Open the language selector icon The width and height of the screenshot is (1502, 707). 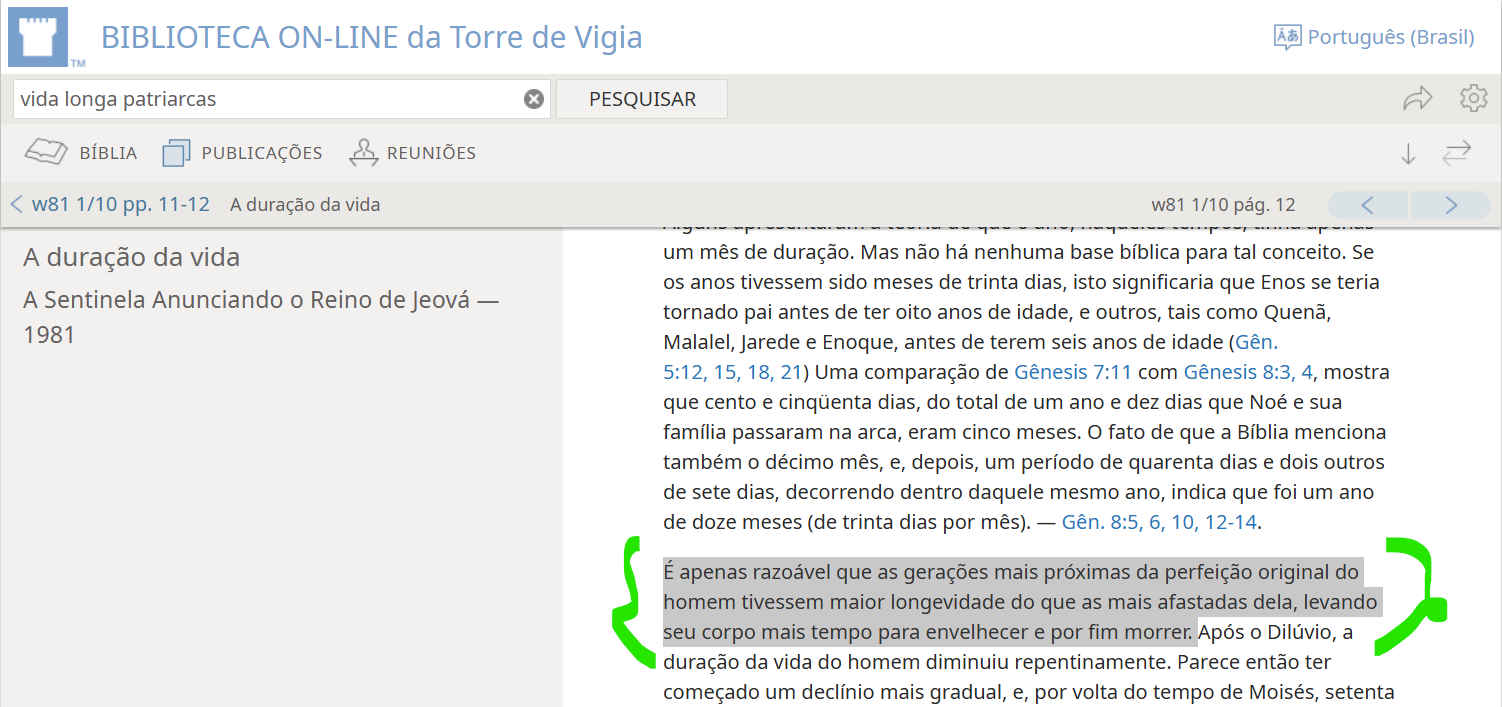[1286, 37]
